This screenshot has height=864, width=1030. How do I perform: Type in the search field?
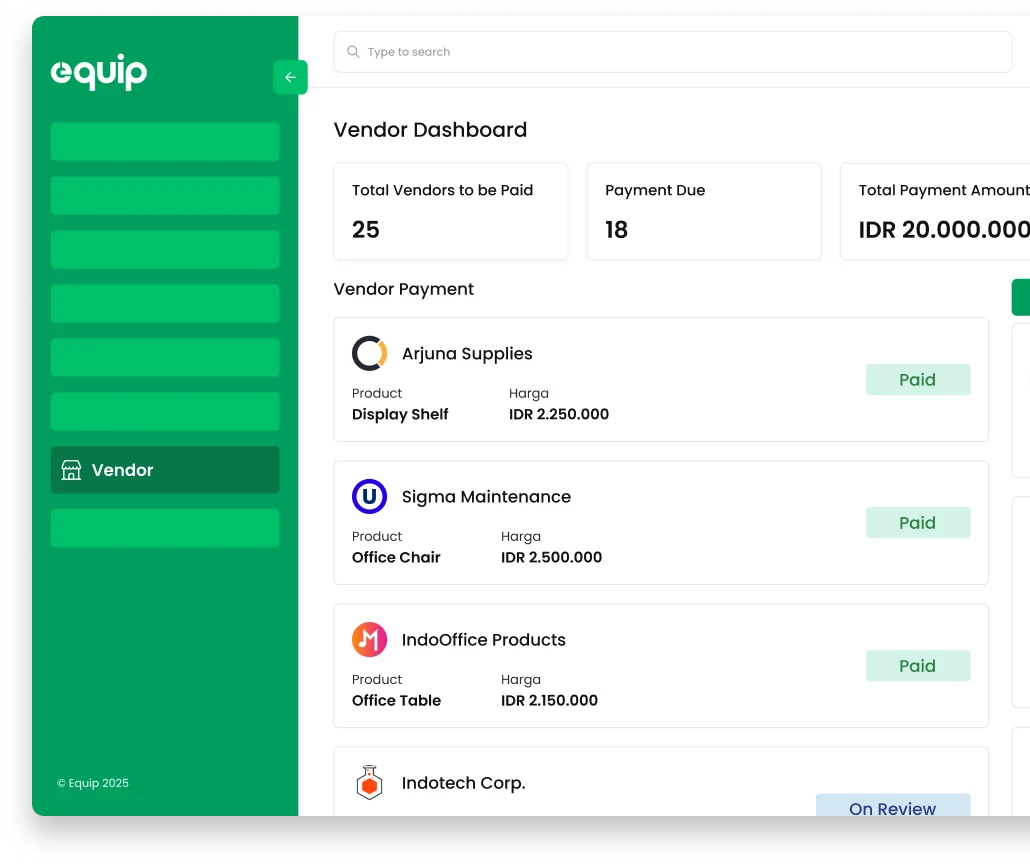tap(680, 52)
